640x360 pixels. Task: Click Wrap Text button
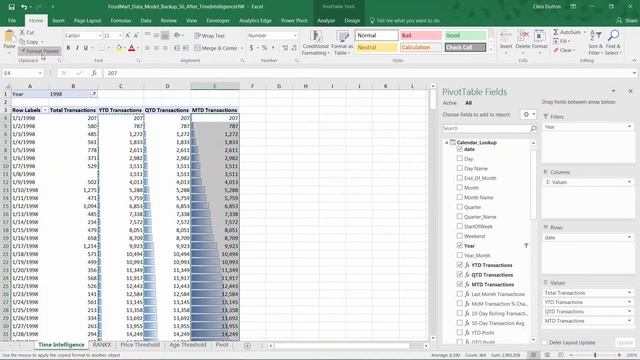click(209, 36)
